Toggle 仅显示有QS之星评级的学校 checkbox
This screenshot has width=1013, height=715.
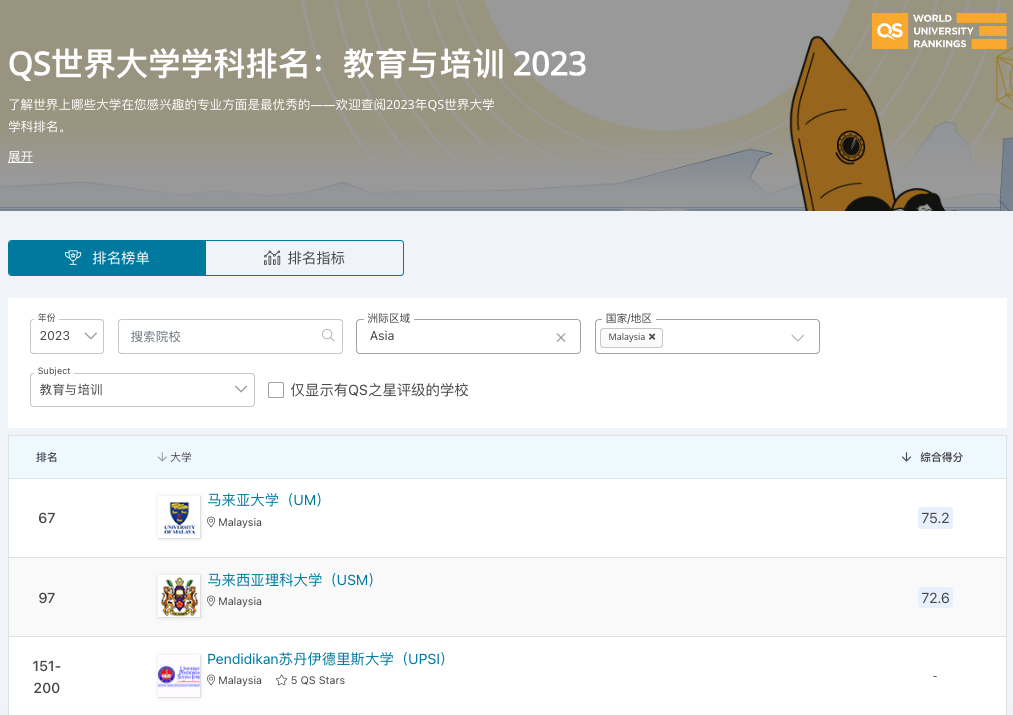276,390
